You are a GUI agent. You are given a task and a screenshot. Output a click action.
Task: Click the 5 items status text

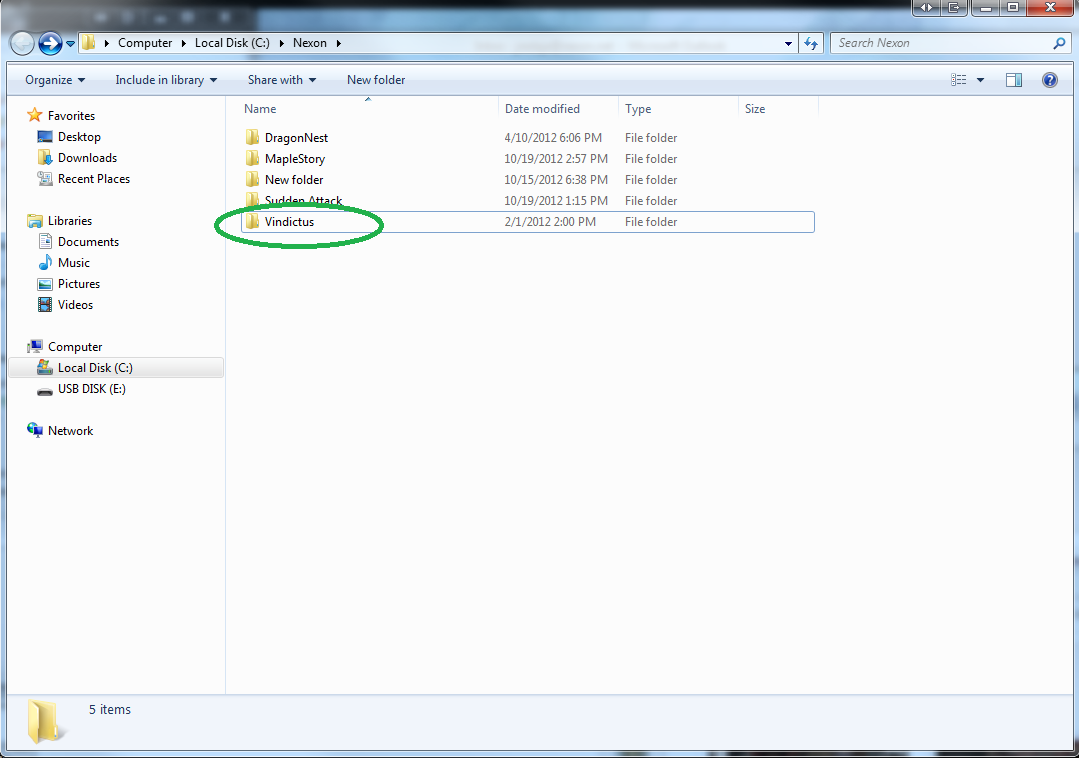(109, 709)
